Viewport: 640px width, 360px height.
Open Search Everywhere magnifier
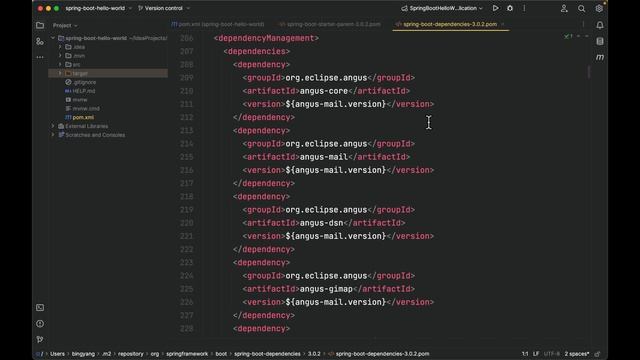pyautogui.click(x=582, y=9)
